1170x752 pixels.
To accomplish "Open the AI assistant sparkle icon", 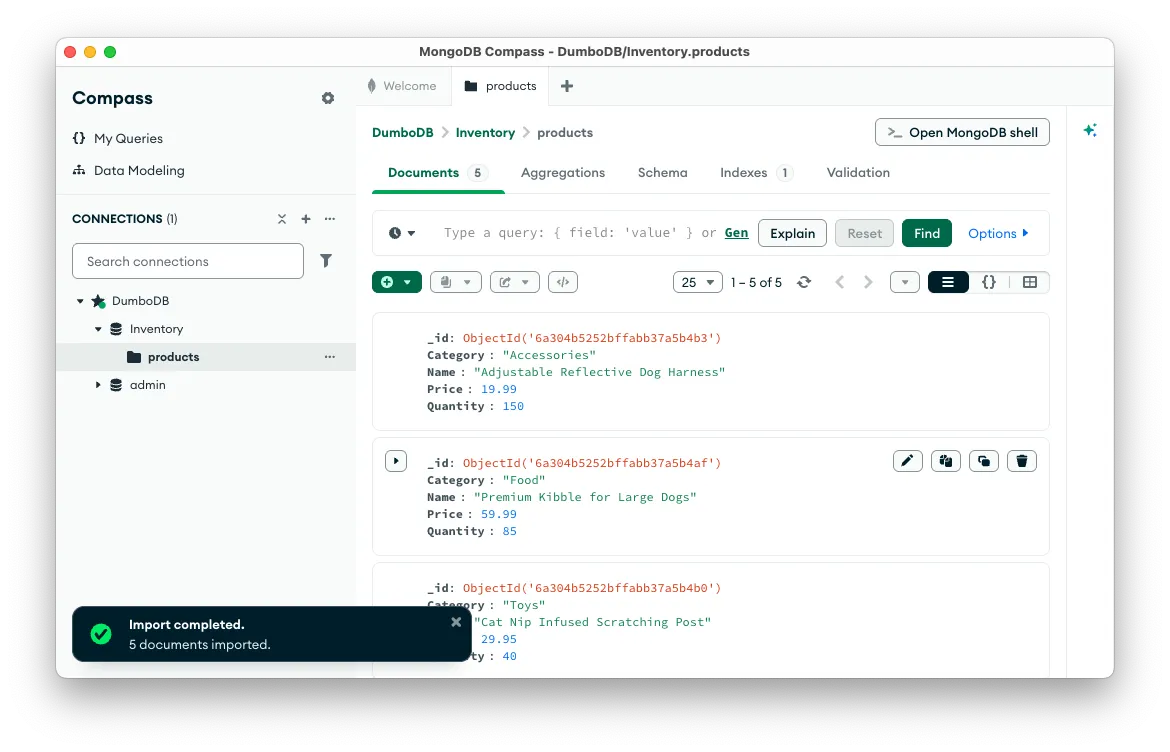I will tap(1090, 131).
